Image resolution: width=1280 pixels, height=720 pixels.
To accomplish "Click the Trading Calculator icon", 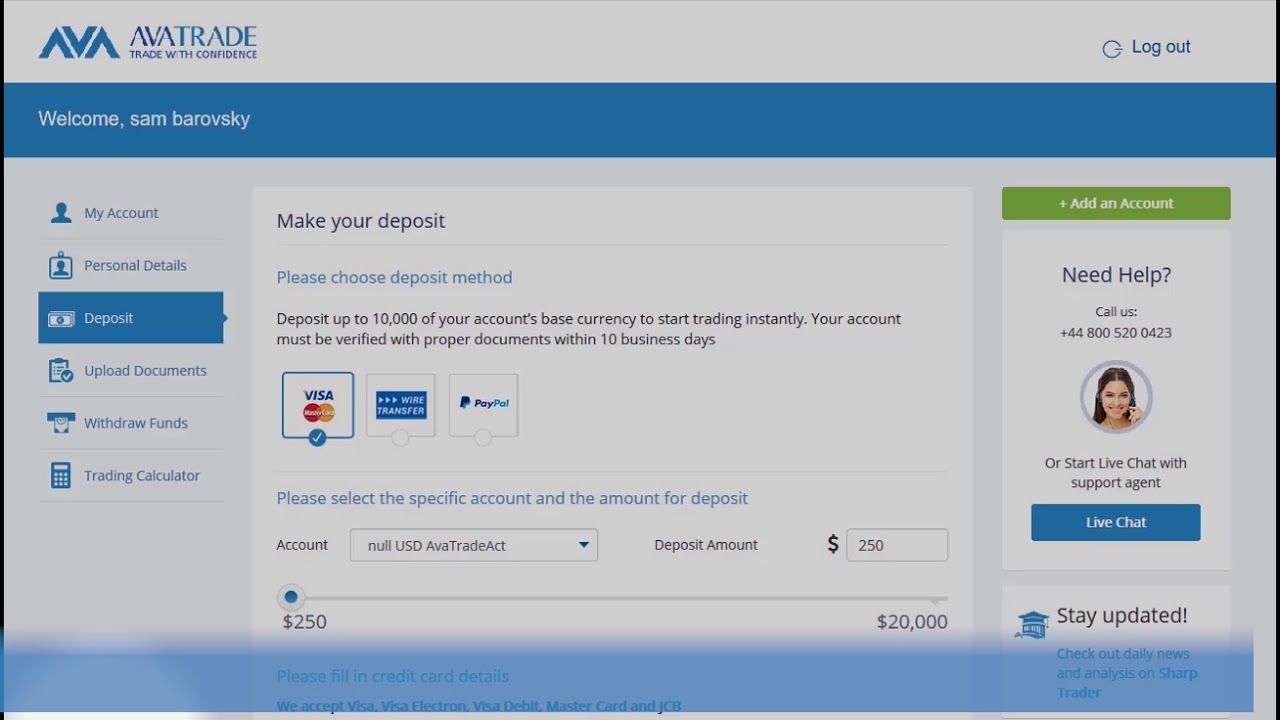I will [x=61, y=476].
